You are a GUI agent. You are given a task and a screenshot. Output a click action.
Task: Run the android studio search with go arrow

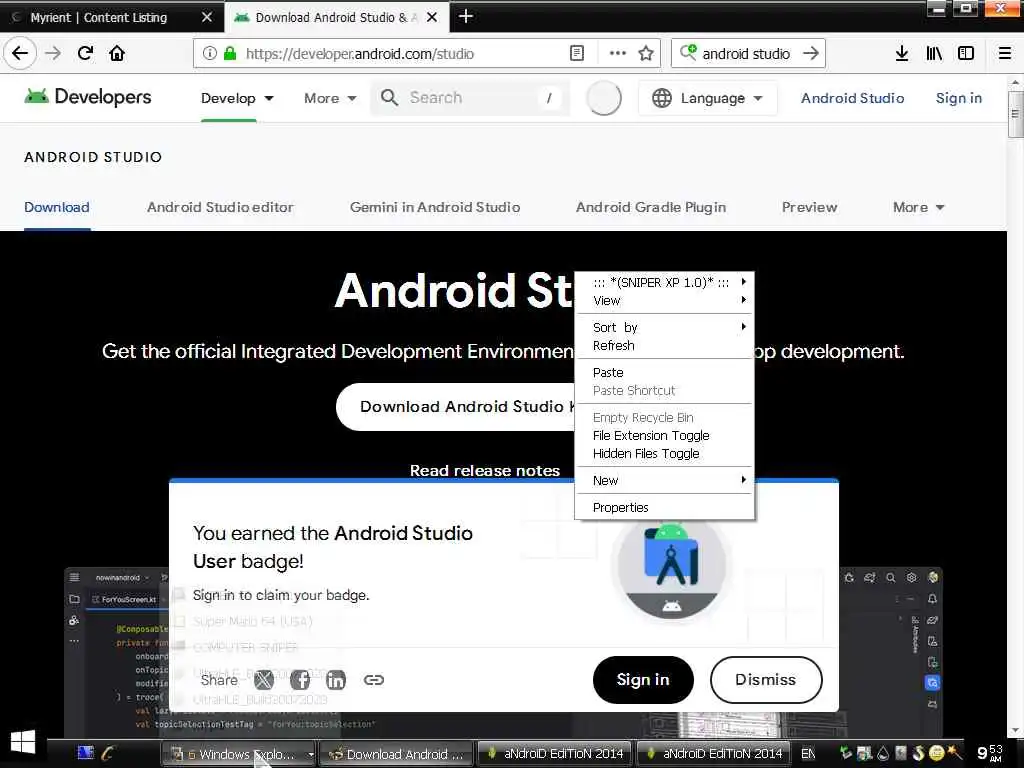[x=810, y=54]
